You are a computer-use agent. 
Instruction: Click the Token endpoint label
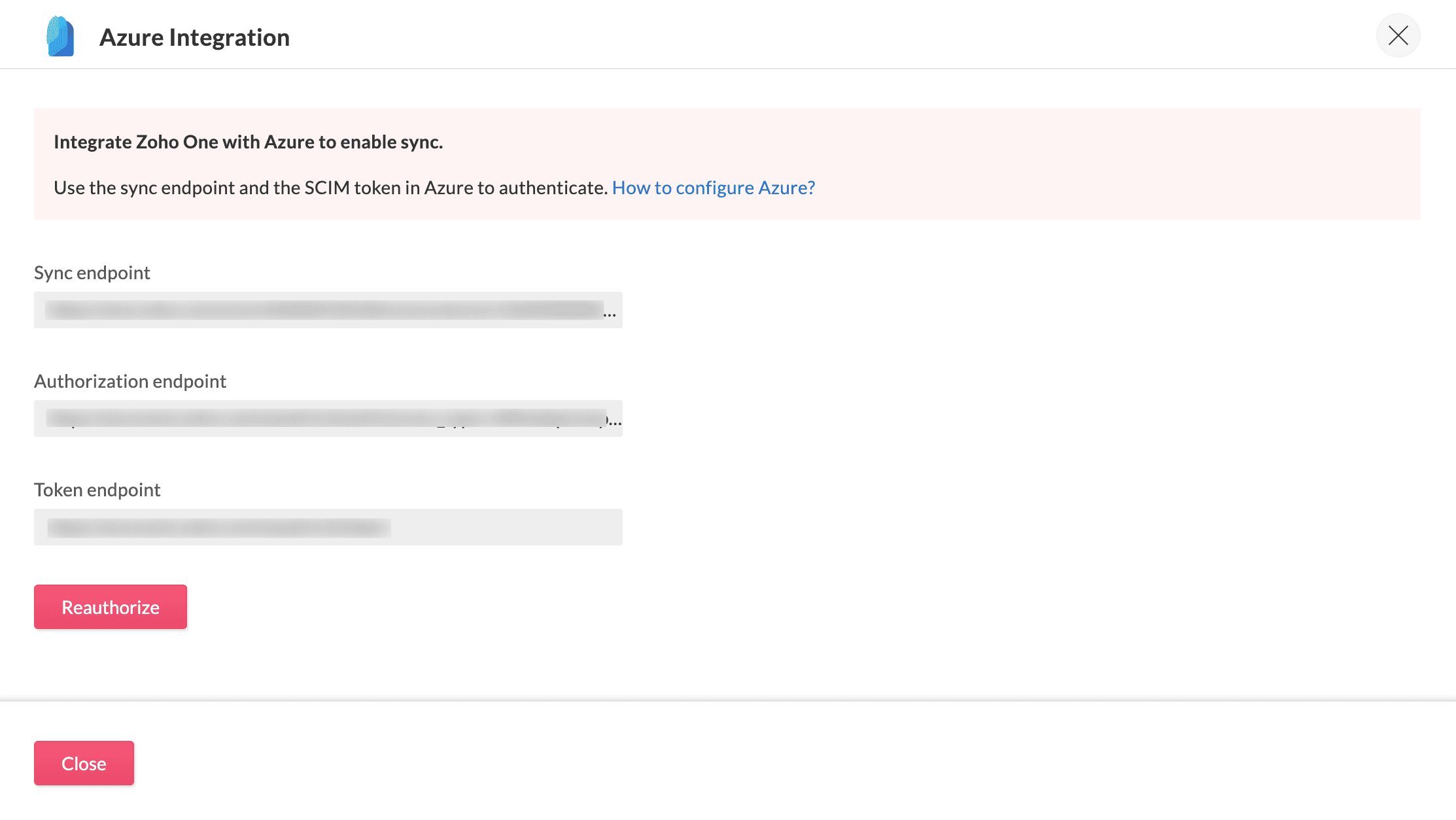(97, 490)
